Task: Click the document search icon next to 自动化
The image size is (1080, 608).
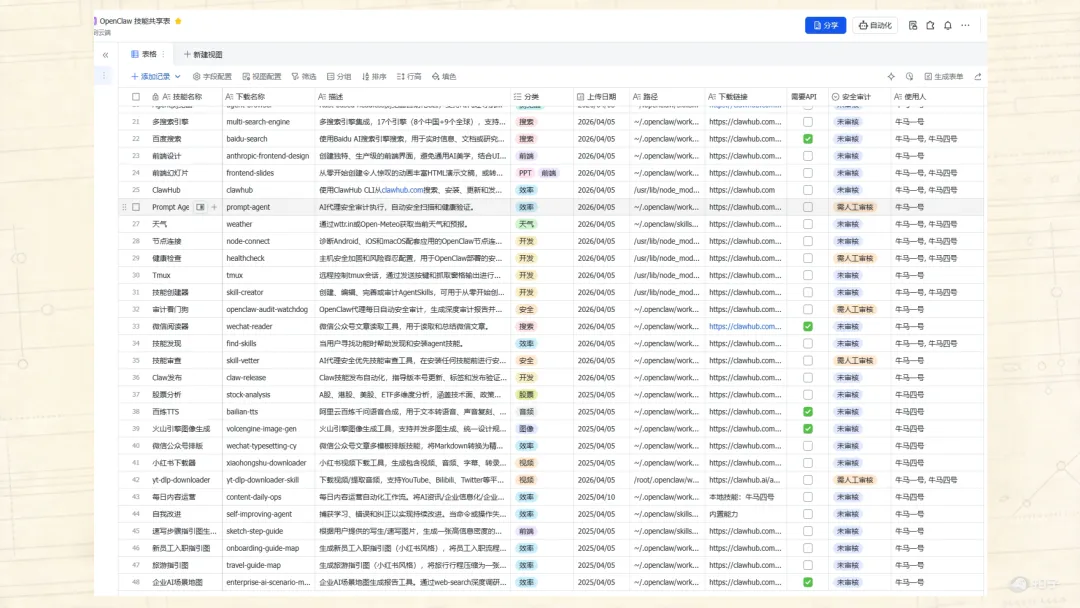Action: click(x=913, y=25)
